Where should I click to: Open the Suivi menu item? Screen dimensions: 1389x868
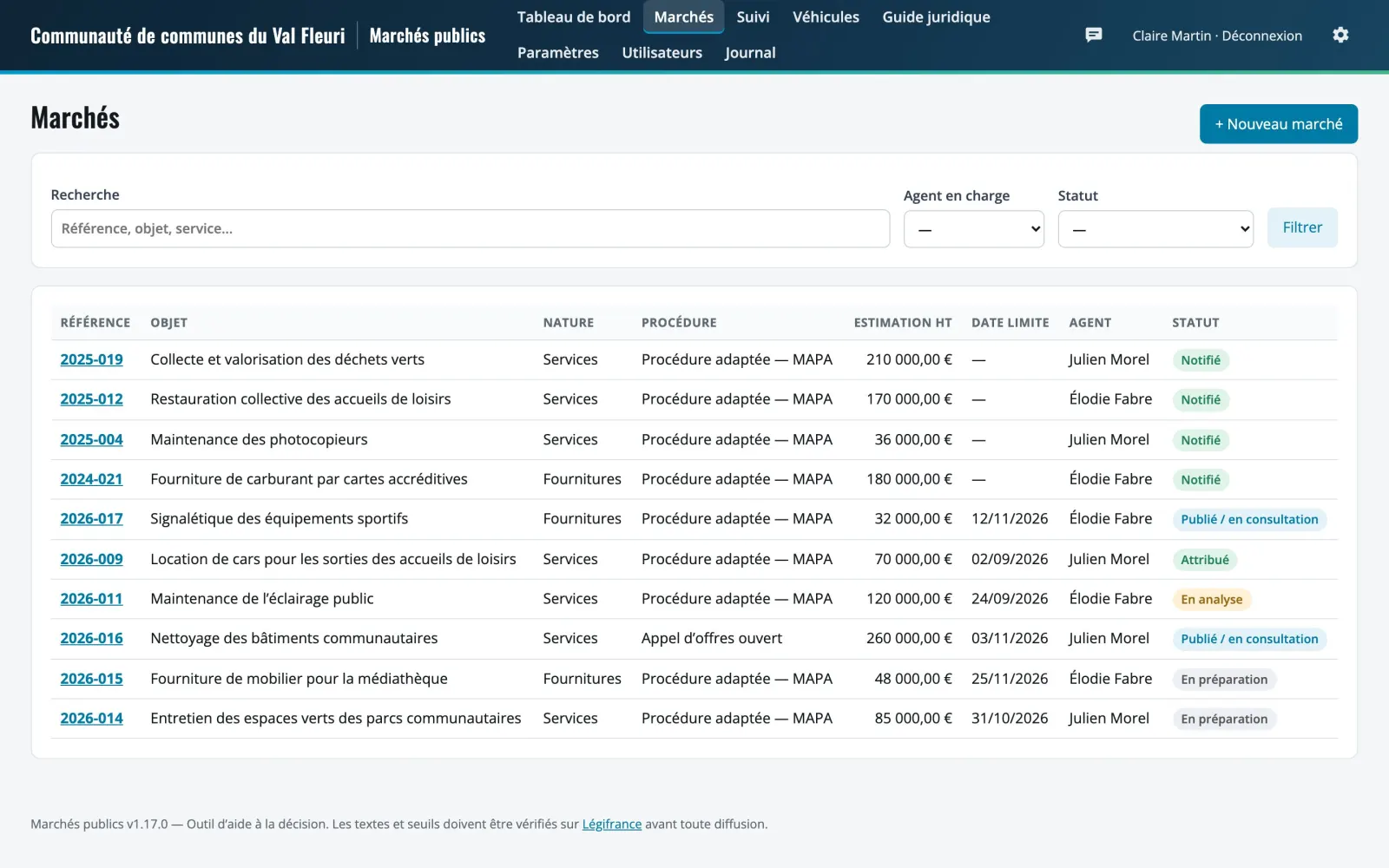point(753,17)
